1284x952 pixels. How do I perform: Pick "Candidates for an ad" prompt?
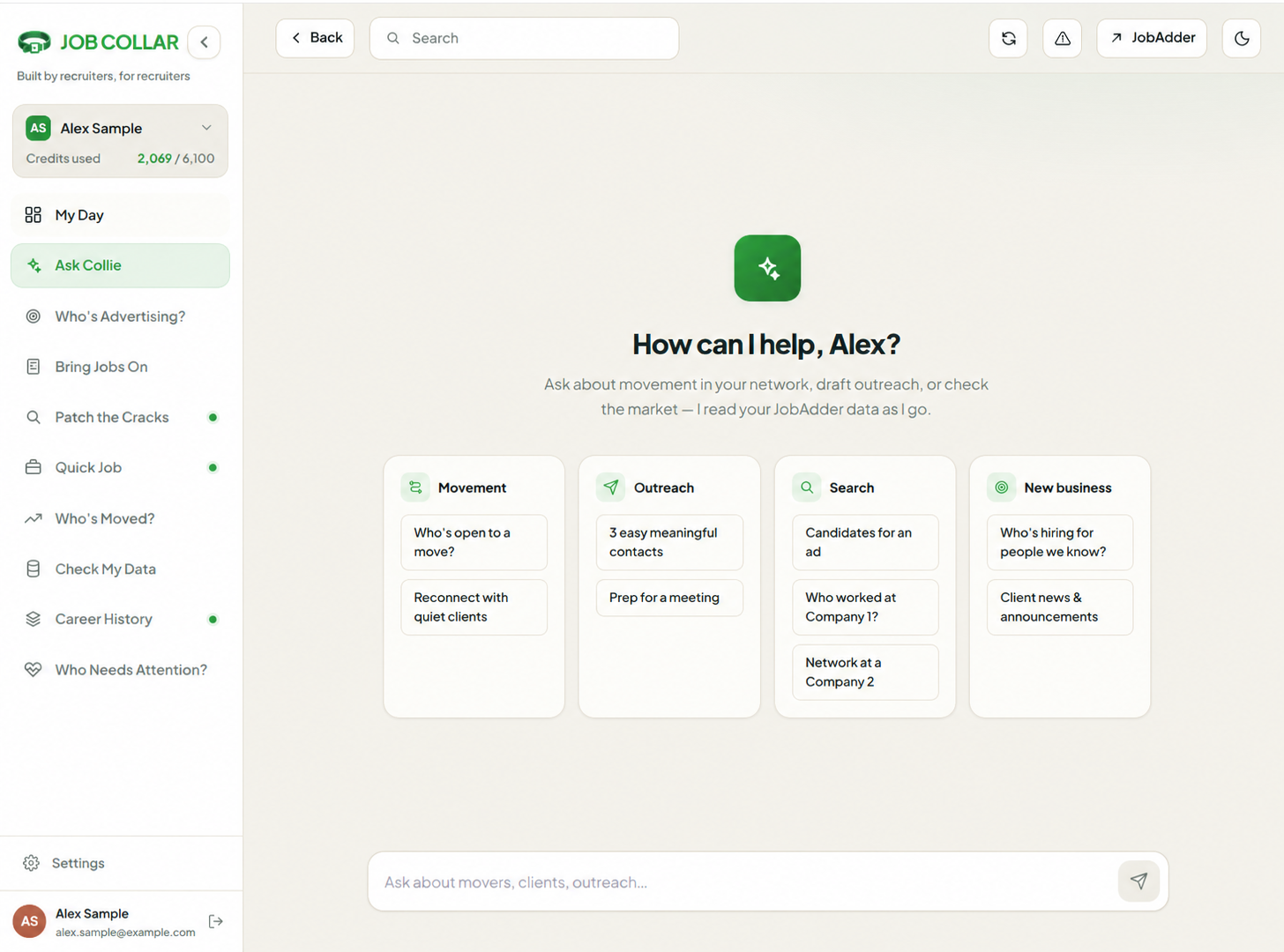865,542
